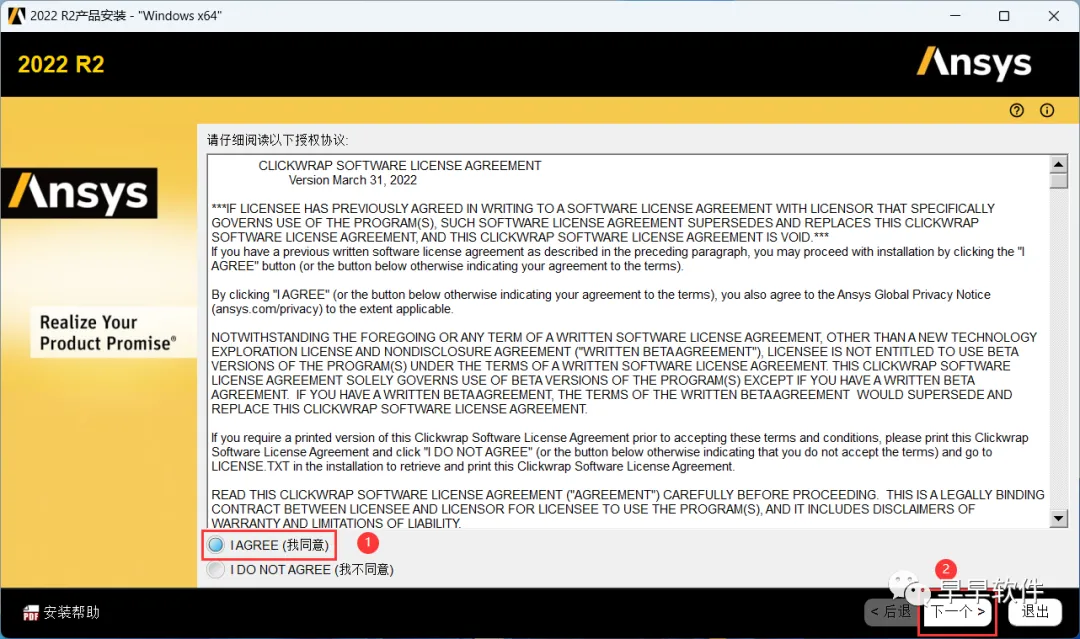The height and width of the screenshot is (639, 1080).
Task: Click the 退出 exit button
Action: (1035, 611)
